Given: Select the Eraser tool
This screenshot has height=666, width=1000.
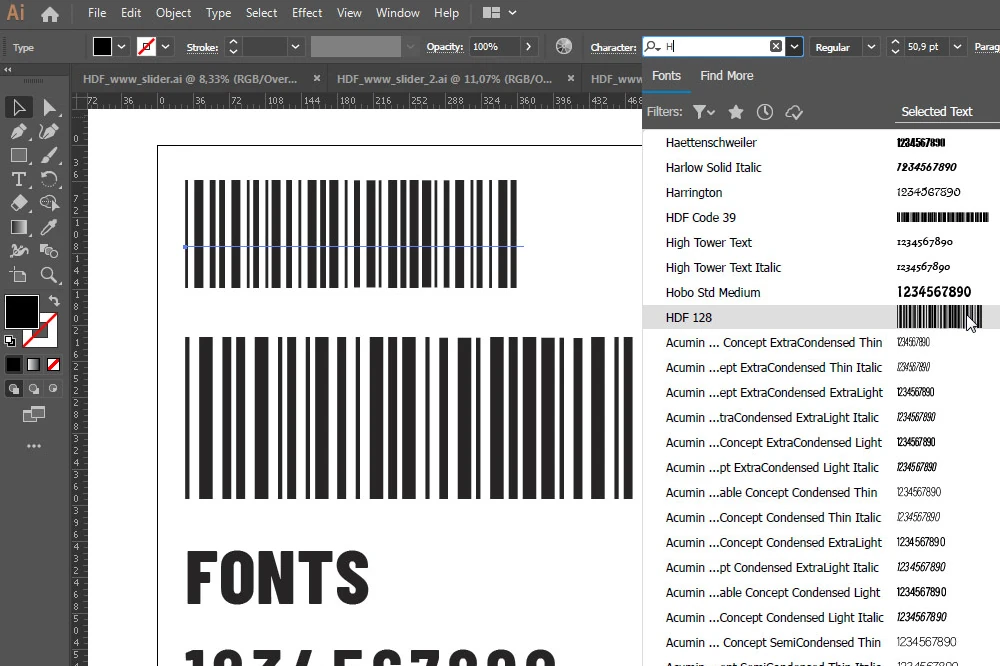Looking at the screenshot, I should tap(19, 204).
